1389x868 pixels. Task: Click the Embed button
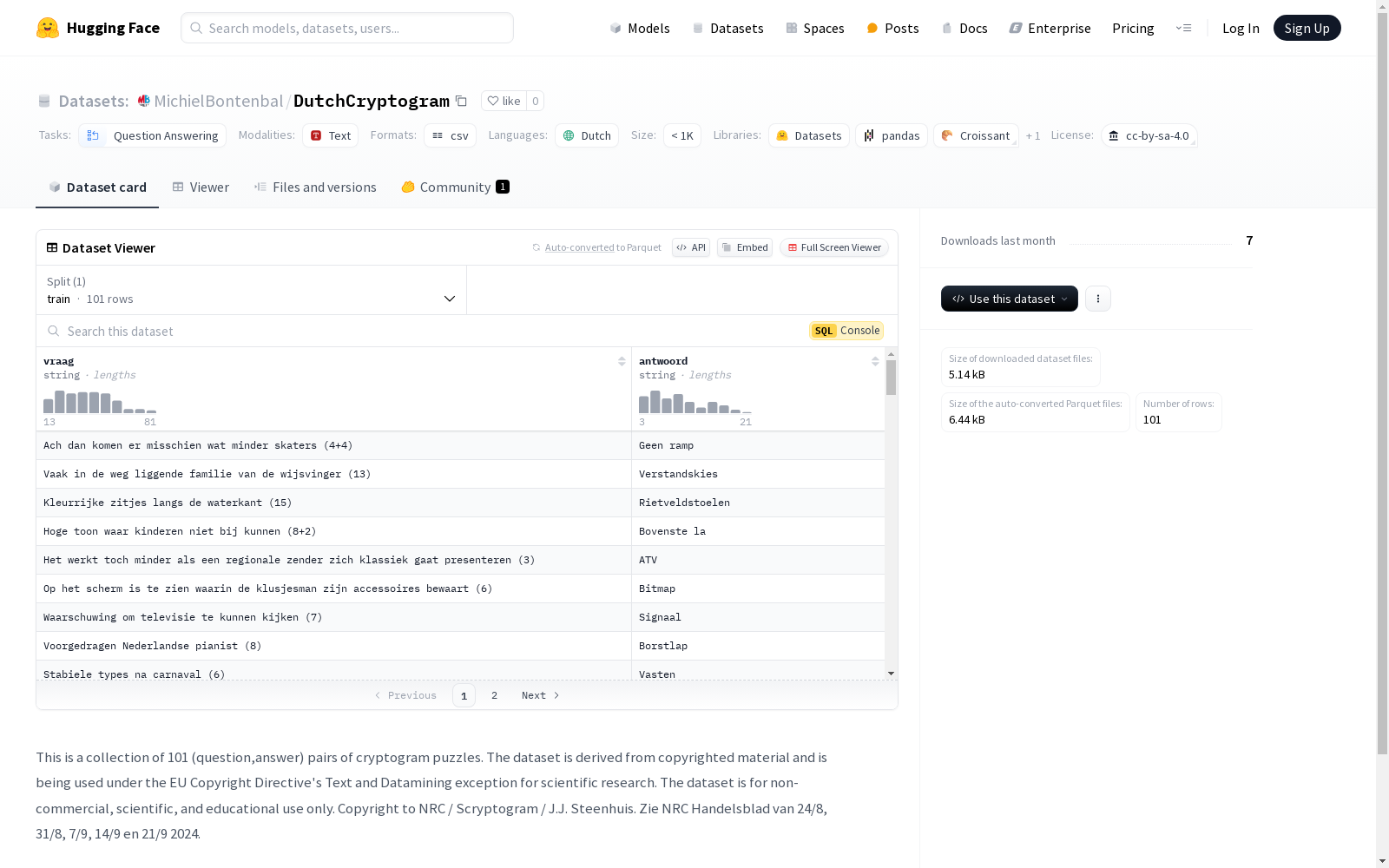pyautogui.click(x=745, y=247)
